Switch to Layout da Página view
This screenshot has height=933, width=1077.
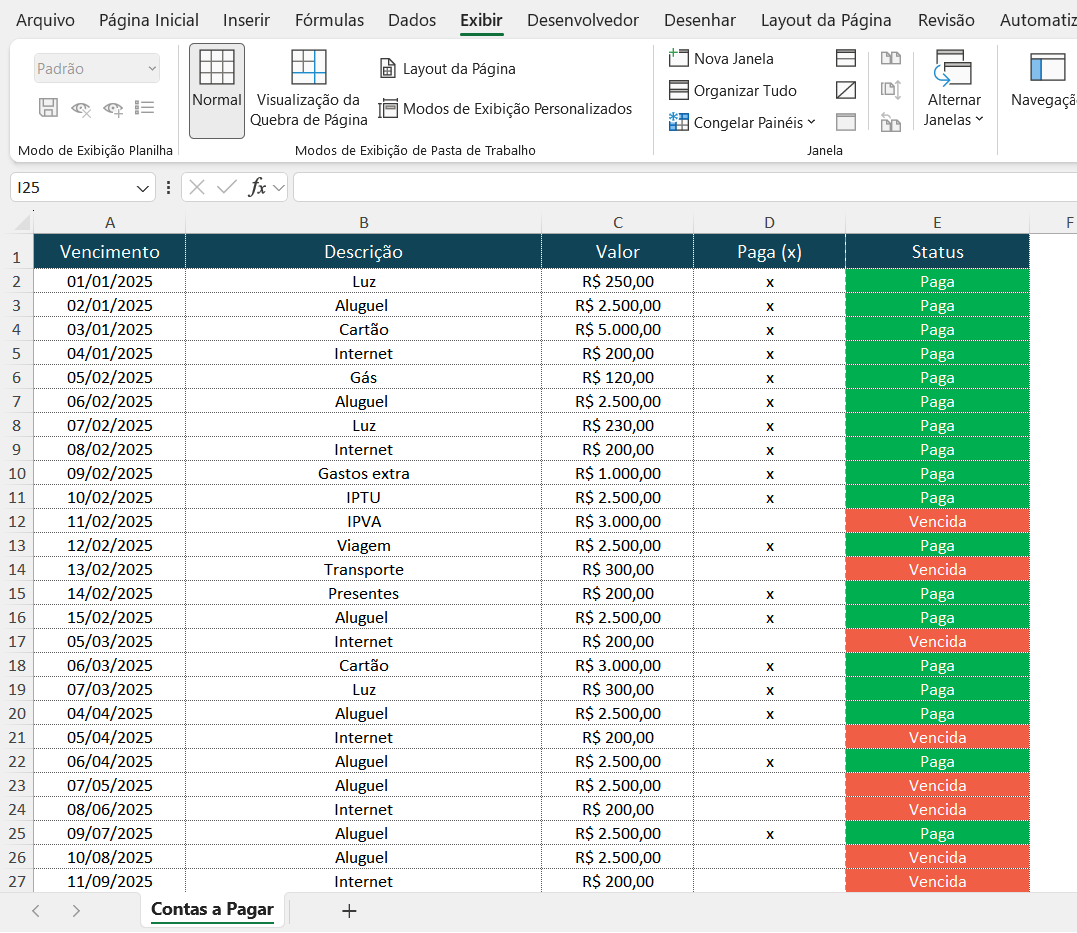coord(449,68)
